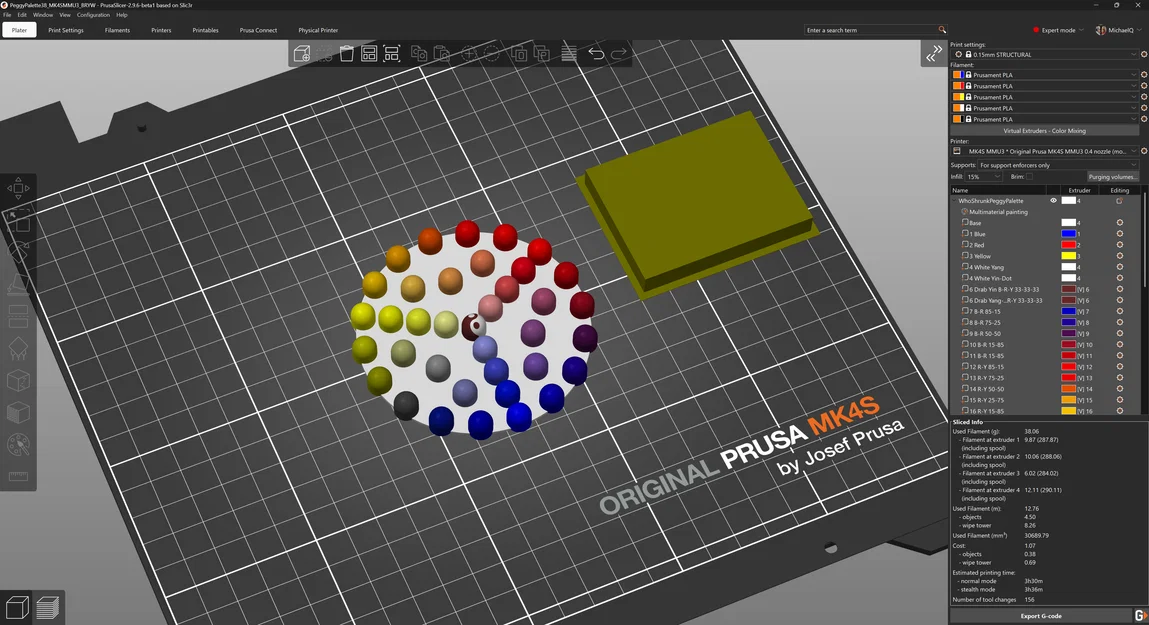The image size is (1149, 625).
Task: Click the Undo arrow icon
Action: (596, 53)
